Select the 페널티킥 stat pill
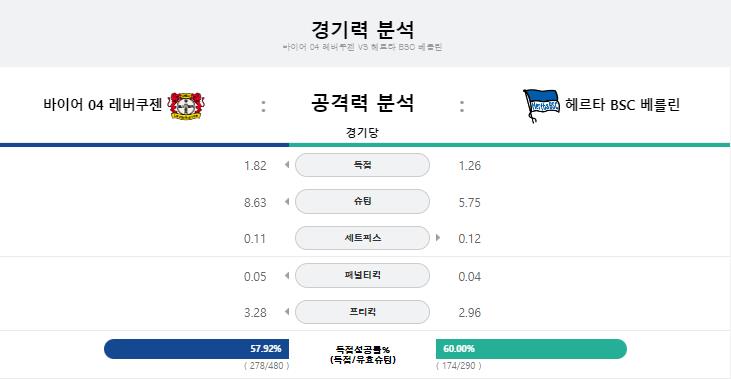Screen dimensions: 731x379 362,276
